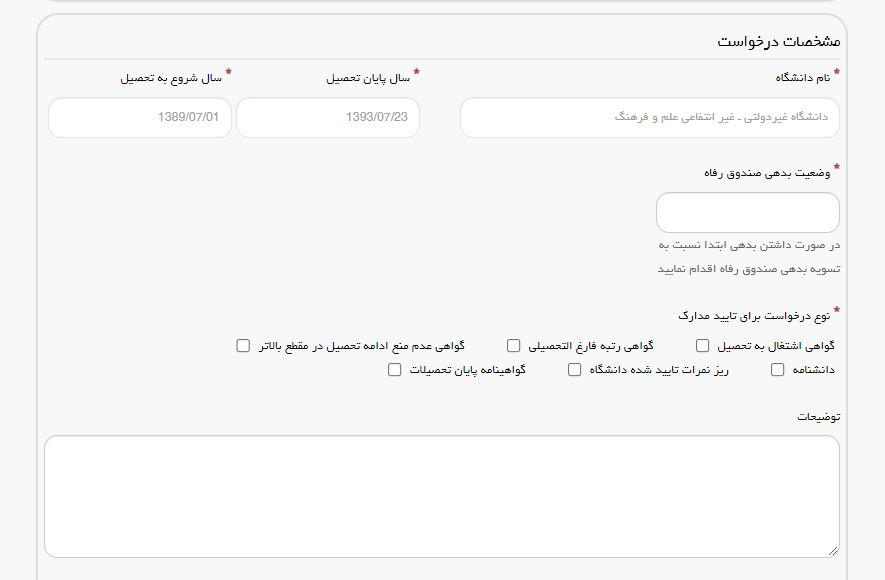The height and width of the screenshot is (580, 885).
Task: Click the سال پایان تحصیل label
Action: pos(368,78)
